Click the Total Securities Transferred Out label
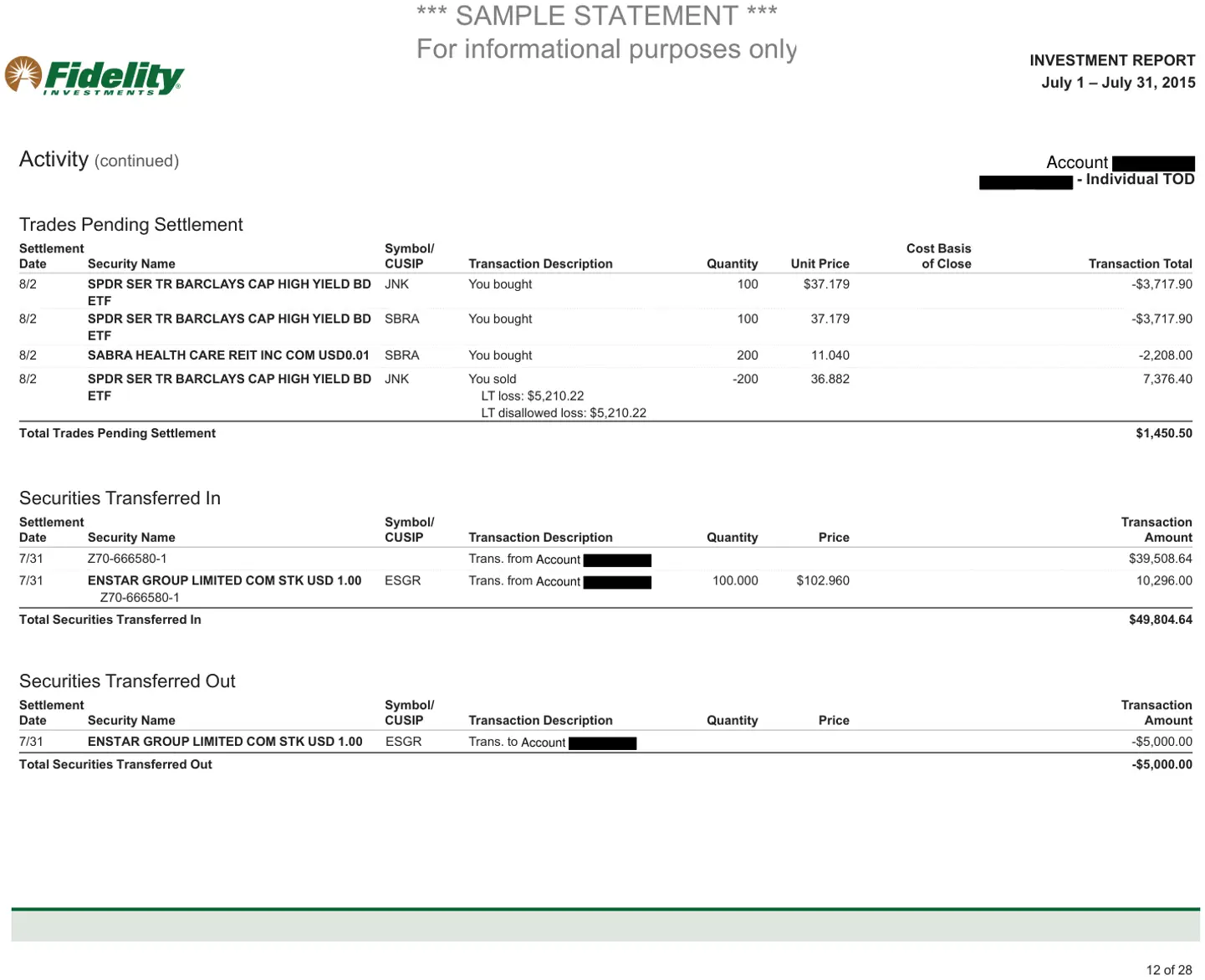1205x980 pixels. point(115,764)
